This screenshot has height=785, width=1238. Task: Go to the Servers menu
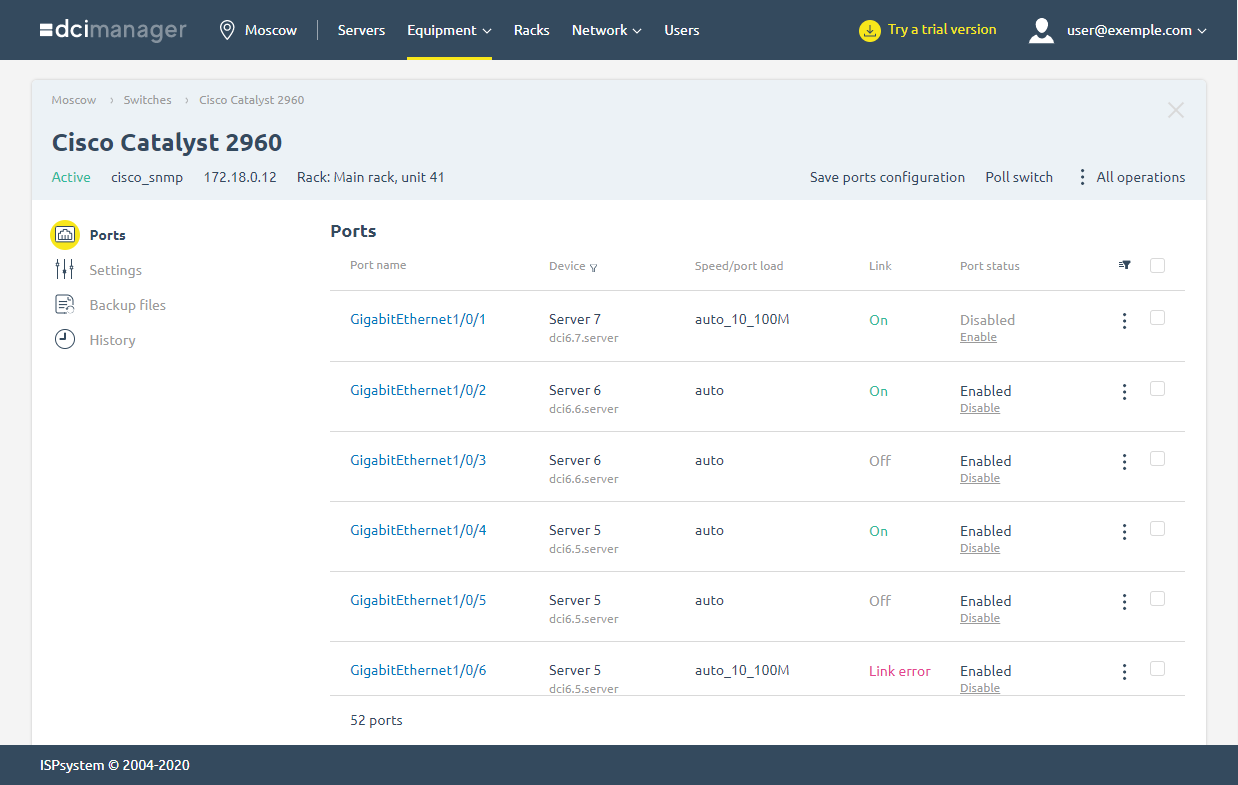click(361, 30)
